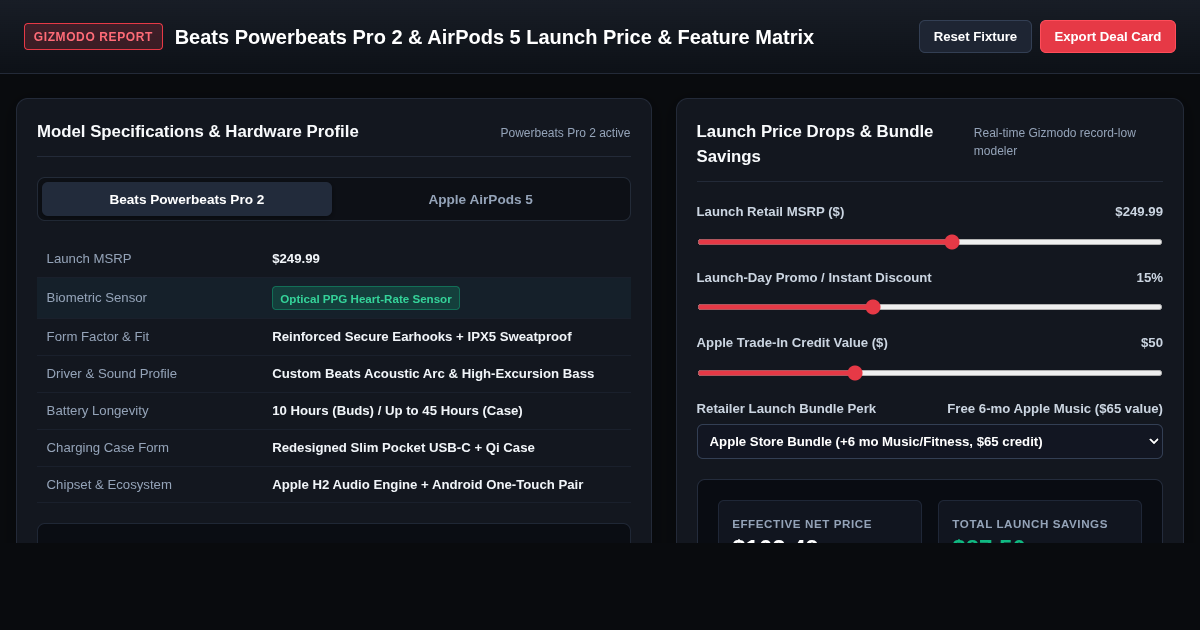Image resolution: width=1200 pixels, height=630 pixels.
Task: Click the Model Specifications & Hardware Profile heading
Action: [198, 132]
